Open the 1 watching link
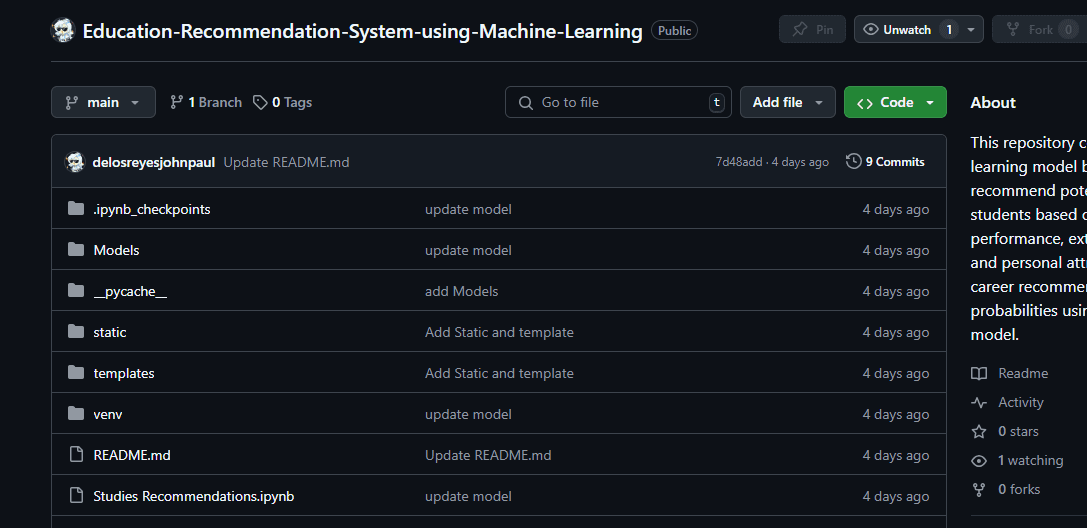This screenshot has height=528, width=1087. tap(1030, 461)
